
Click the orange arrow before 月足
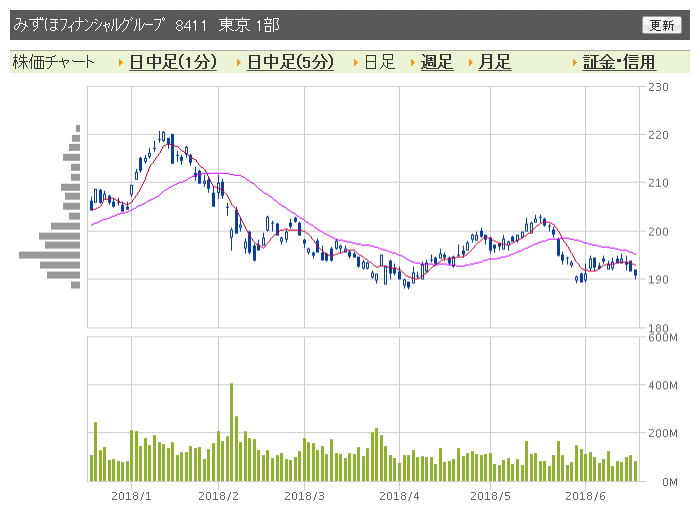[x=471, y=63]
